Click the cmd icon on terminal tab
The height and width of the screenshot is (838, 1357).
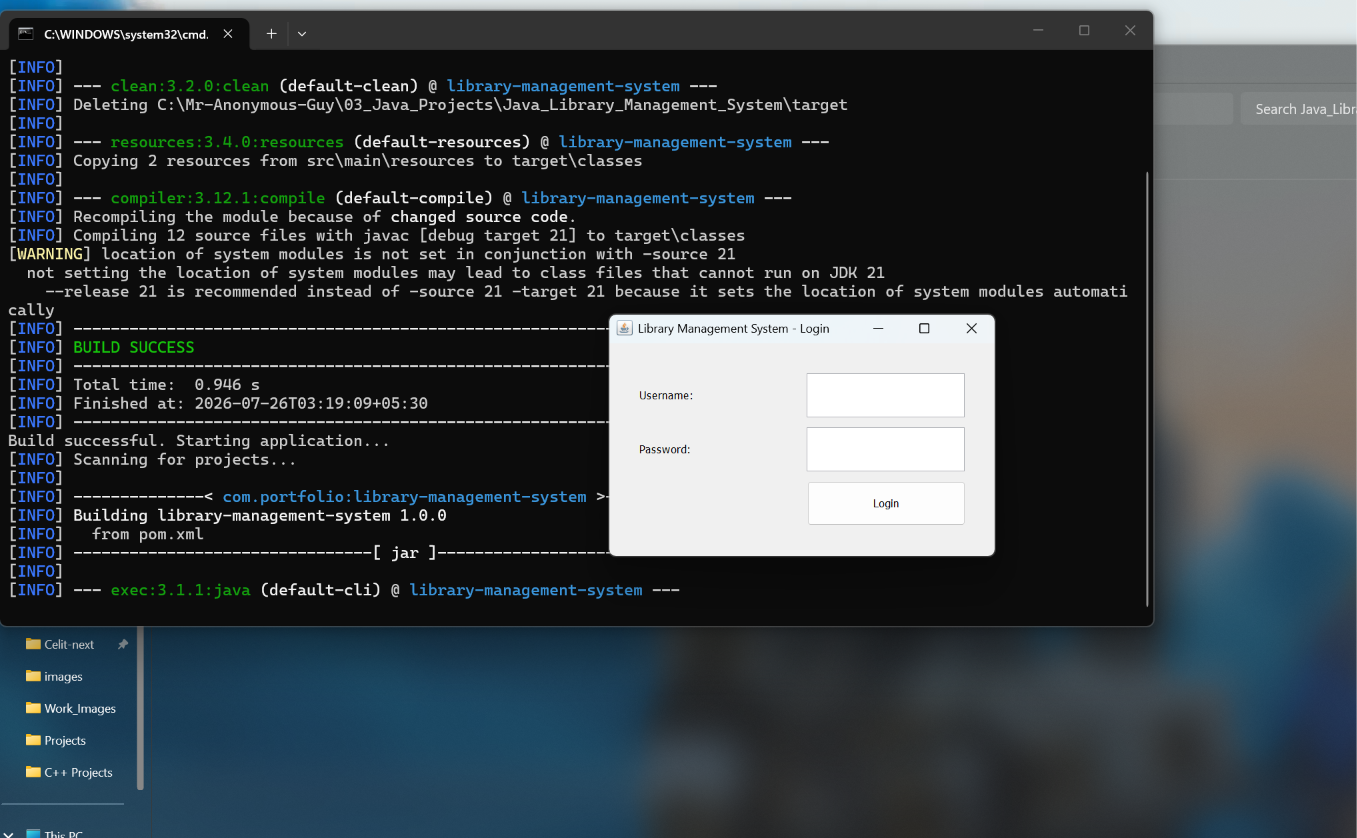pyautogui.click(x=26, y=33)
